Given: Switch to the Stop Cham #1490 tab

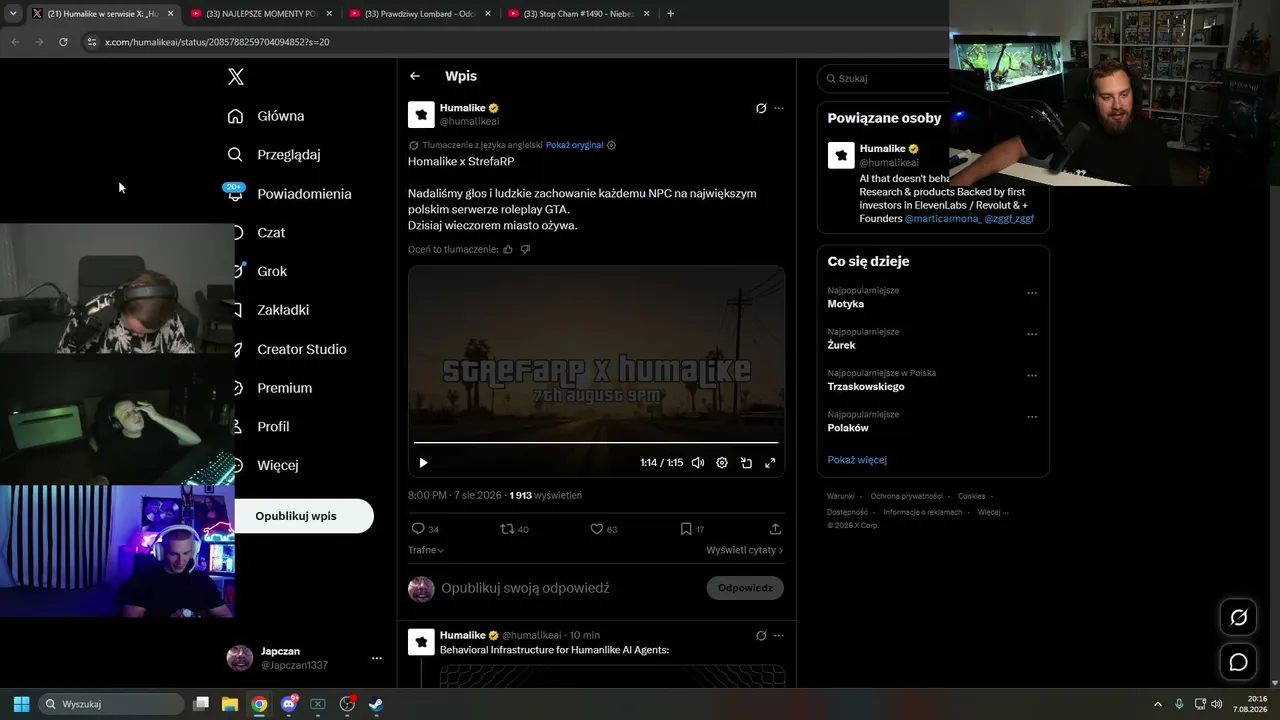Looking at the screenshot, I should tap(578, 14).
